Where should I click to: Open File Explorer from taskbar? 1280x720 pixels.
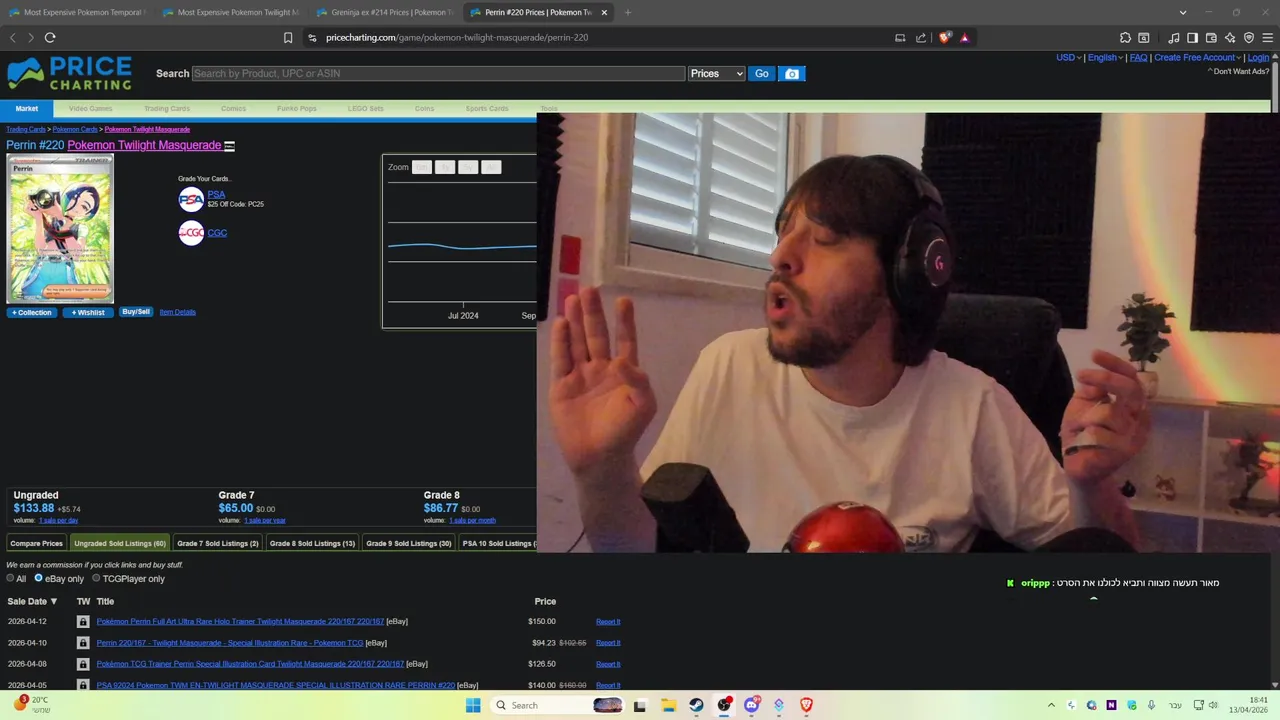point(668,705)
